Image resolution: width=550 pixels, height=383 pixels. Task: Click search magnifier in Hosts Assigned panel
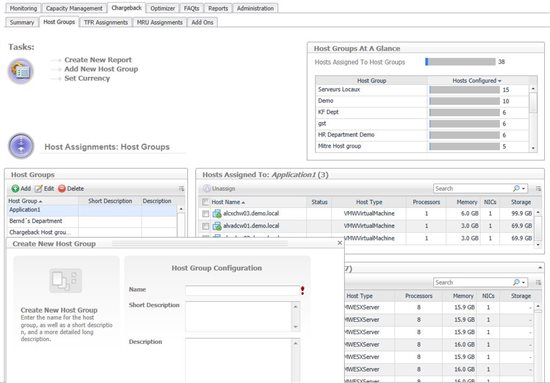tap(516, 189)
